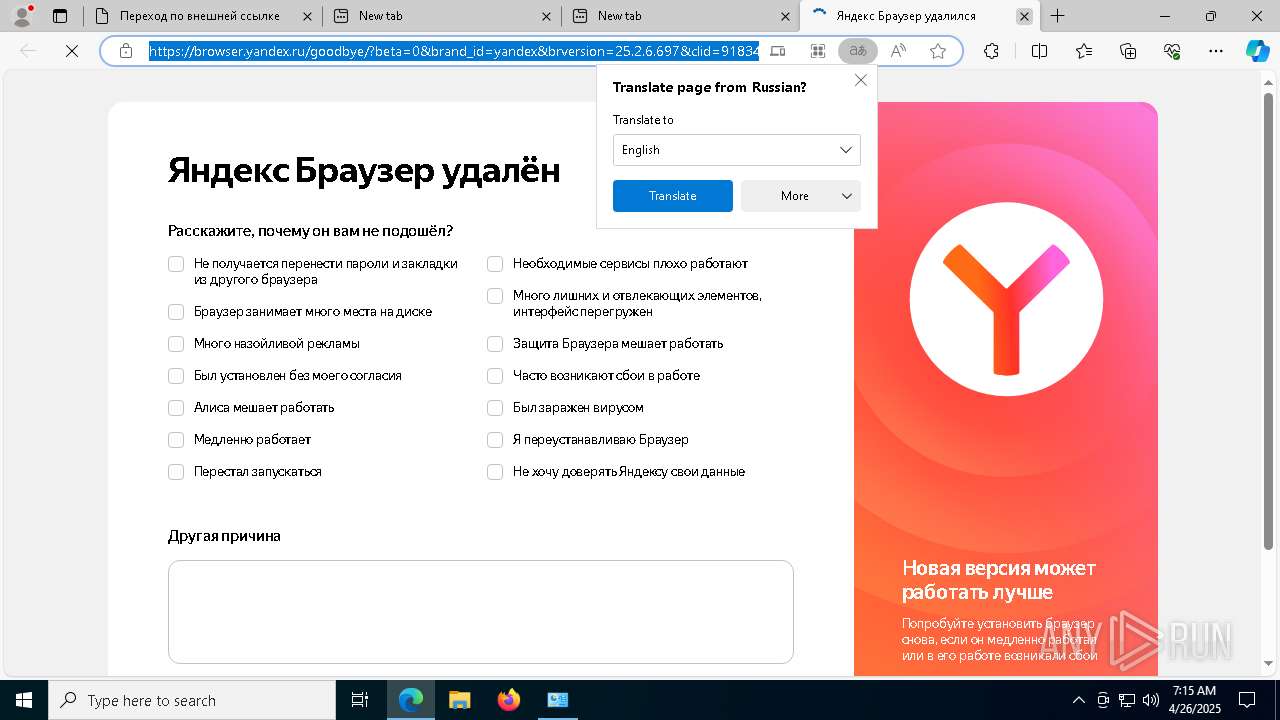
Task: Check 'Браузер занимает много места на диске'
Action: [176, 312]
